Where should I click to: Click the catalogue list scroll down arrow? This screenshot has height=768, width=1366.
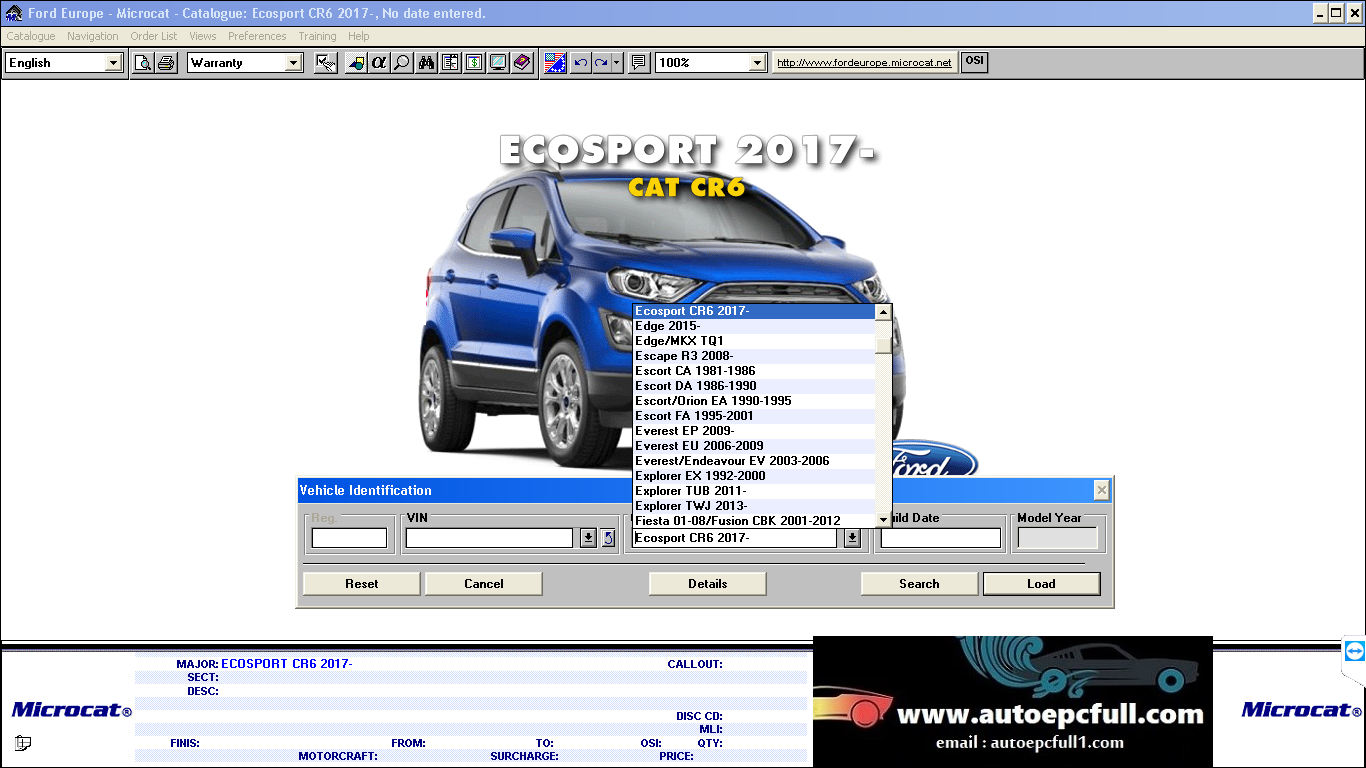tap(883, 520)
